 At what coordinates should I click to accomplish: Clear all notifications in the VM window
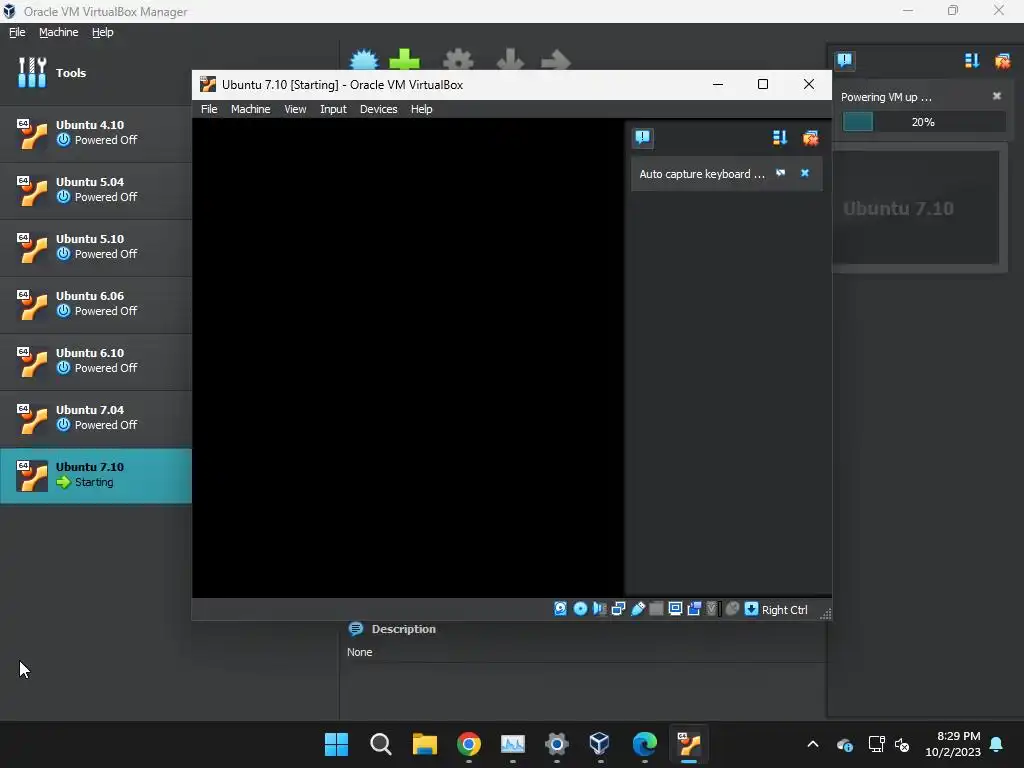pos(810,137)
